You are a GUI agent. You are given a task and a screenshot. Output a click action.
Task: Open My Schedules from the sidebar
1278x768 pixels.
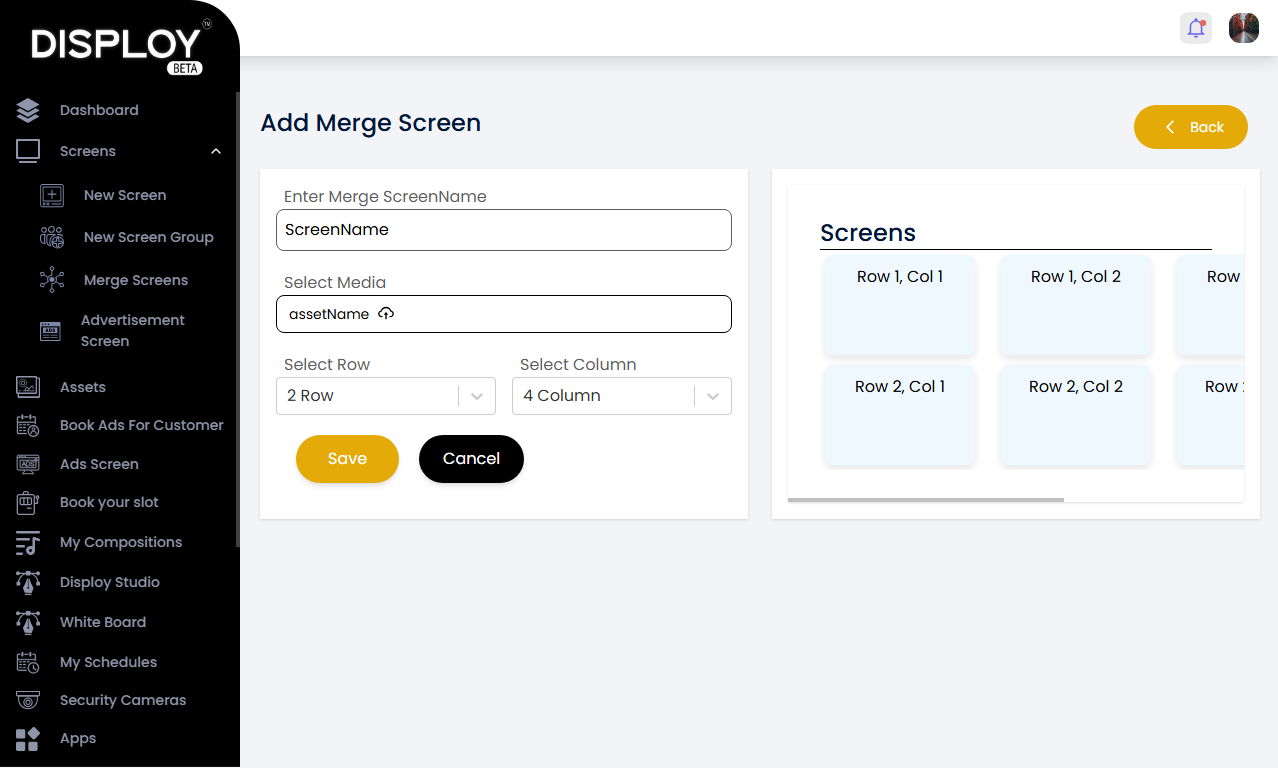tap(107, 662)
